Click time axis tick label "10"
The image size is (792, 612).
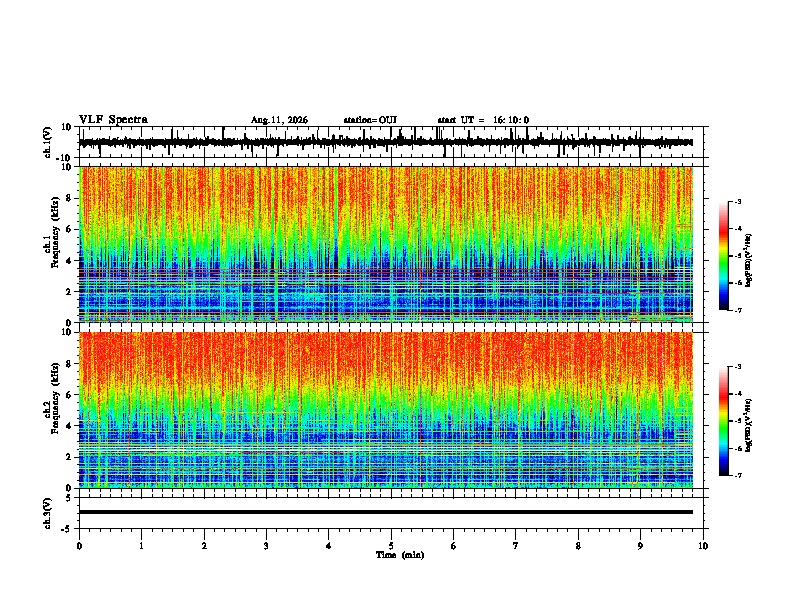703,546
